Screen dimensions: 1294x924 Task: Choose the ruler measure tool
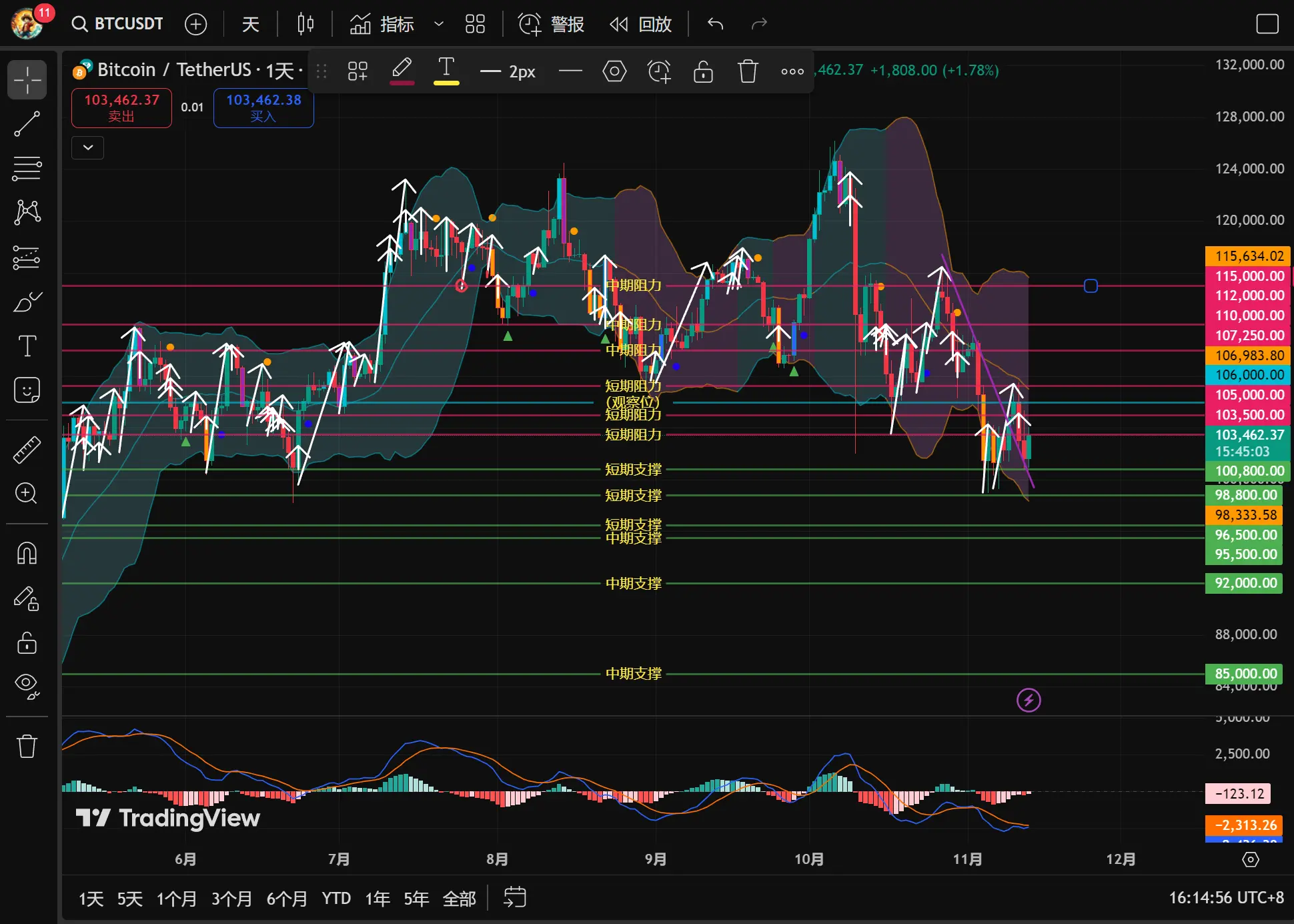pos(27,450)
